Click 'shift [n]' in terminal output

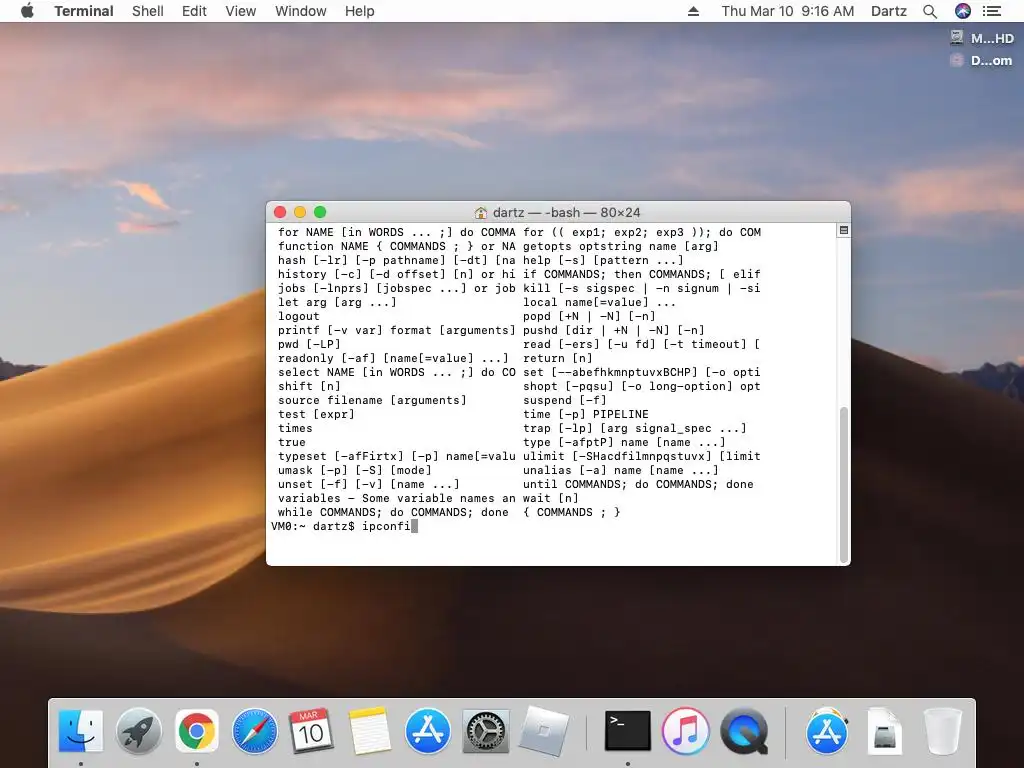310,387
